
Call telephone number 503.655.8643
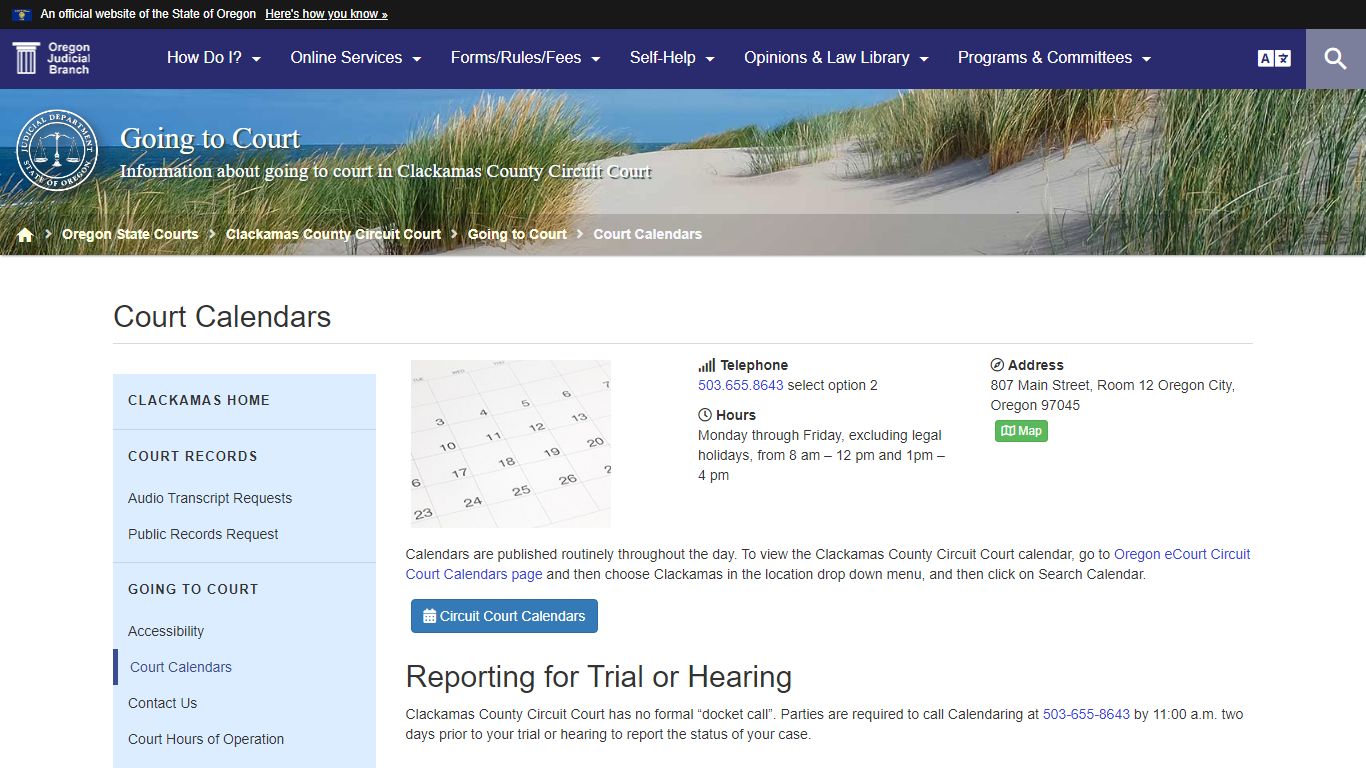pos(741,385)
